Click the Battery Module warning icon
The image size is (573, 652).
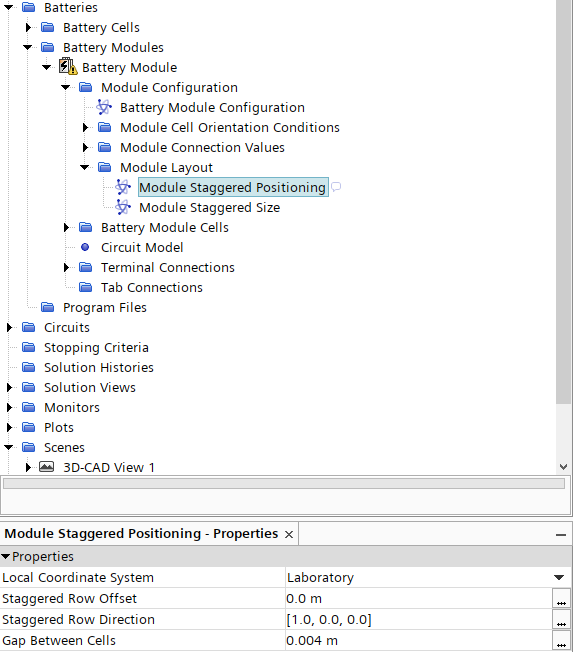pos(68,67)
